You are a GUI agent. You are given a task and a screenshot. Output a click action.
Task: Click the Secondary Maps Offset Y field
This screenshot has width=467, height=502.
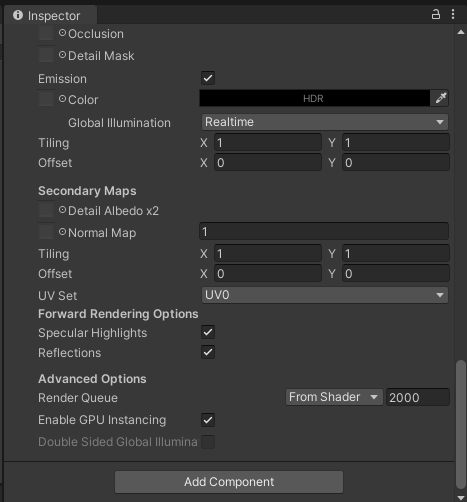coord(396,274)
